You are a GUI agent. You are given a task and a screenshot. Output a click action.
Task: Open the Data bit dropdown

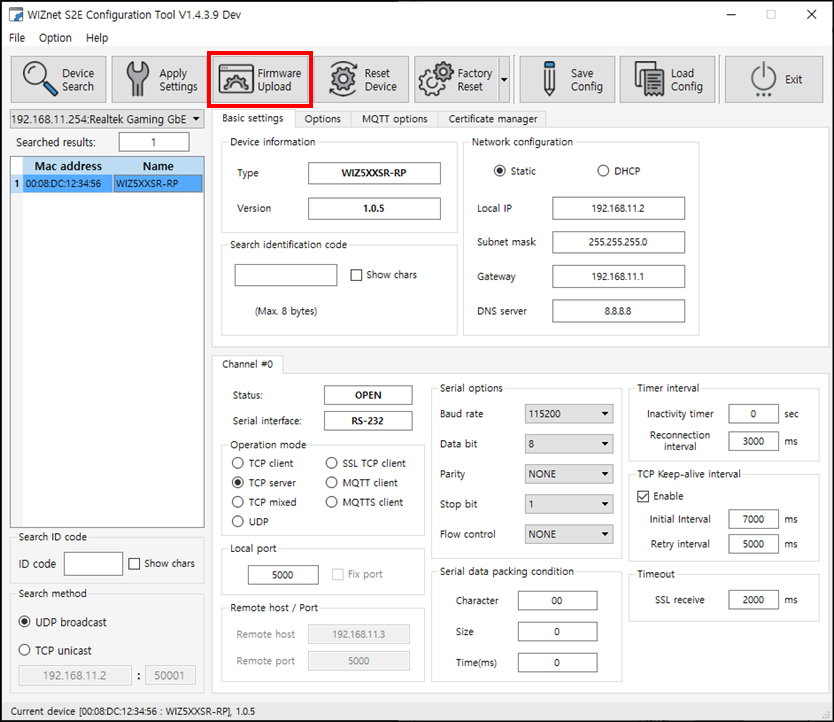pos(569,444)
